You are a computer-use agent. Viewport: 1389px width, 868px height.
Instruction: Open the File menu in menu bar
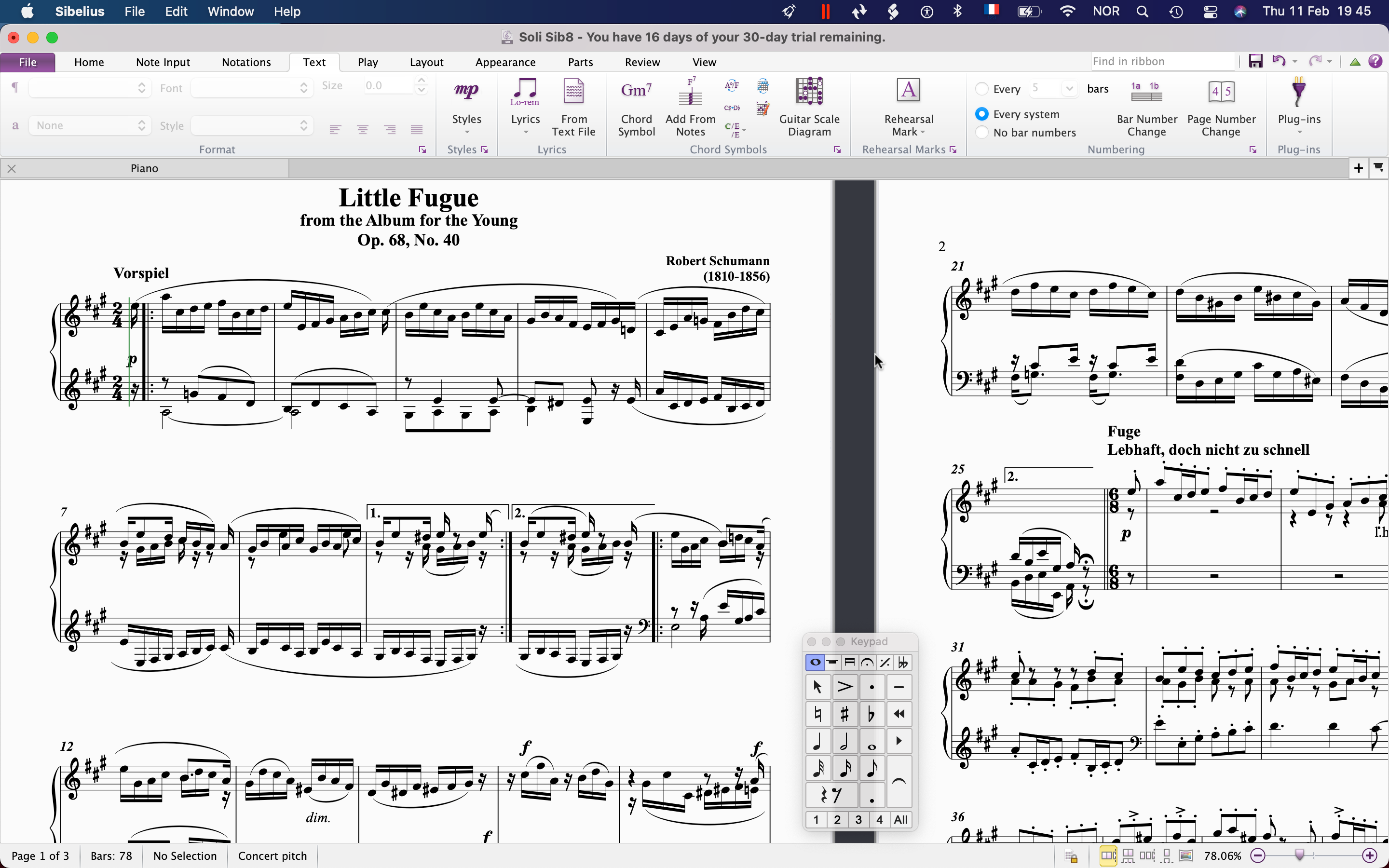pos(134,12)
